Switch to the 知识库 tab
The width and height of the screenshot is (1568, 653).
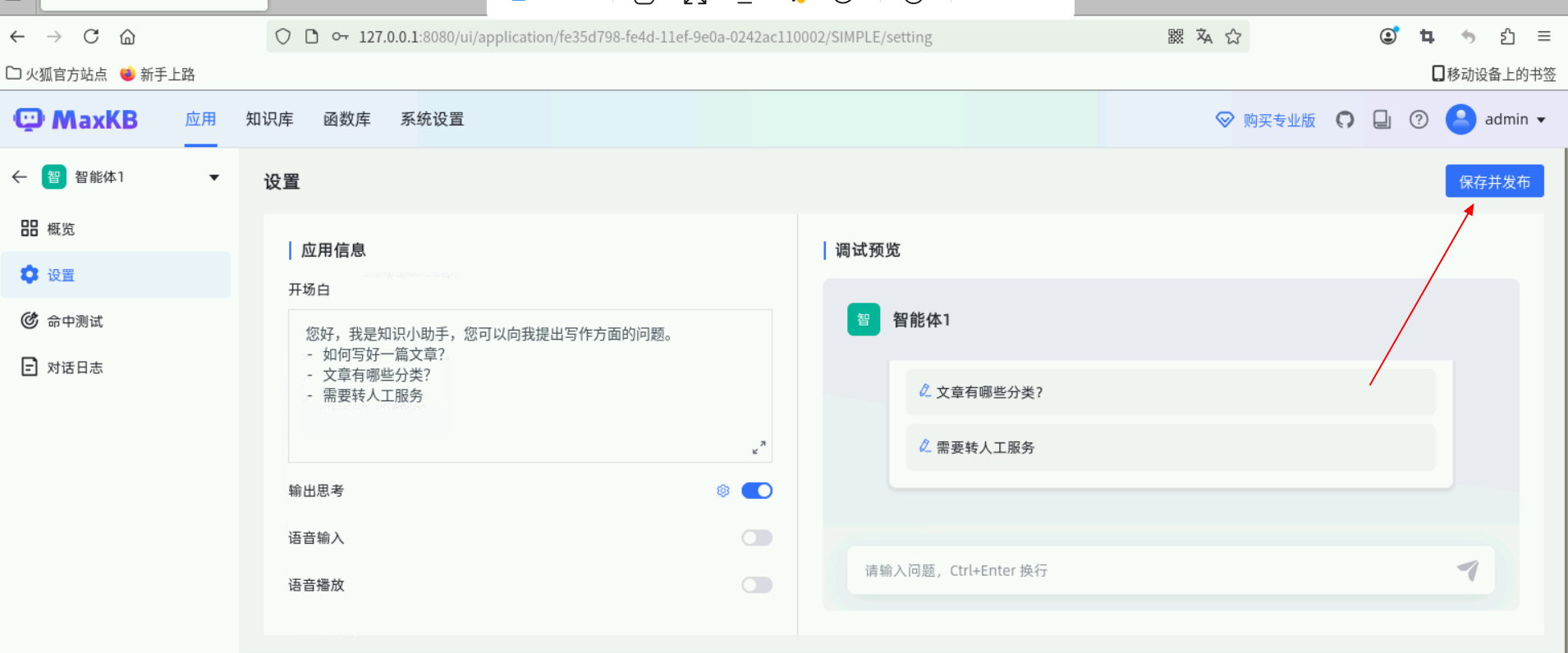(269, 120)
